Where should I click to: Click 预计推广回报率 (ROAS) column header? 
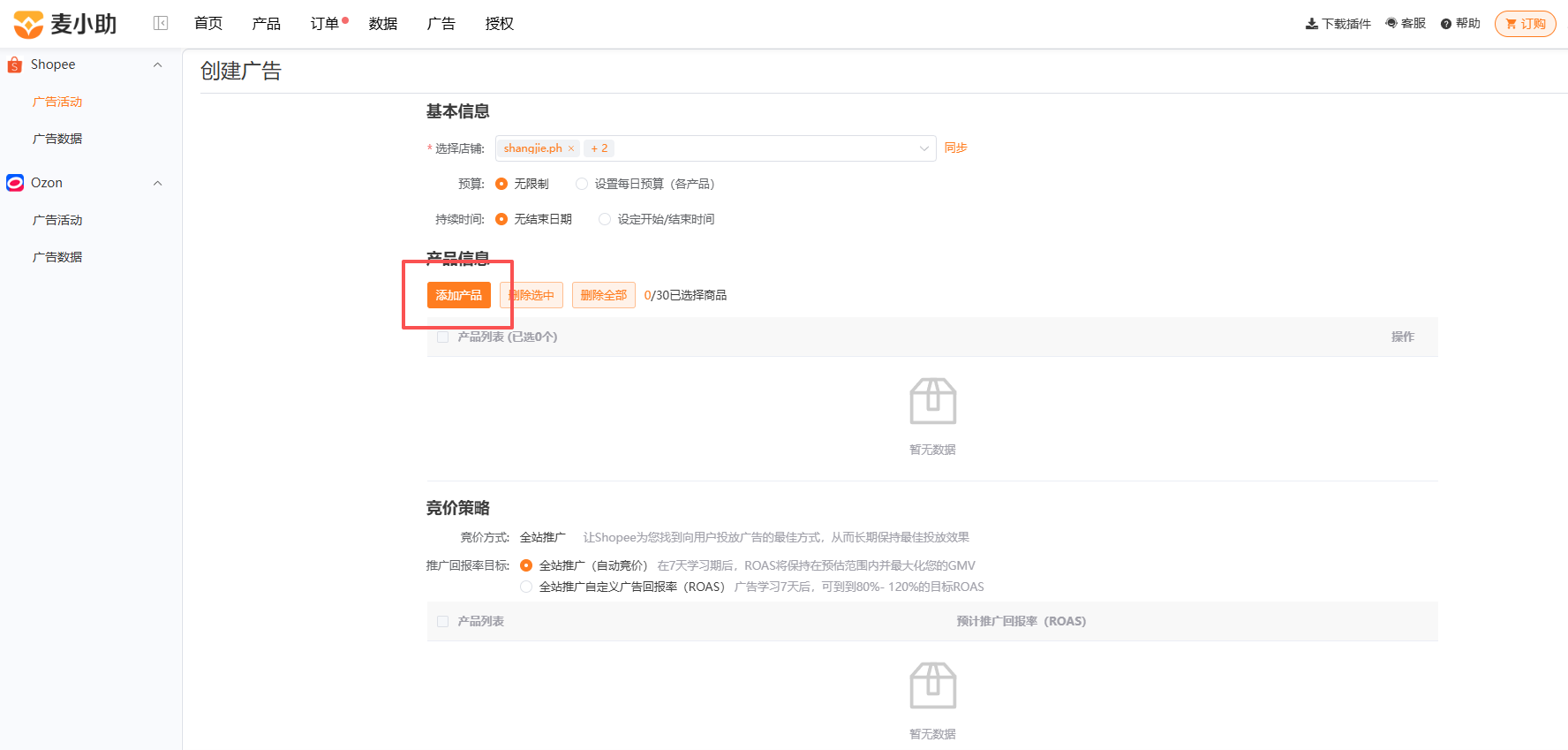[1021, 621]
